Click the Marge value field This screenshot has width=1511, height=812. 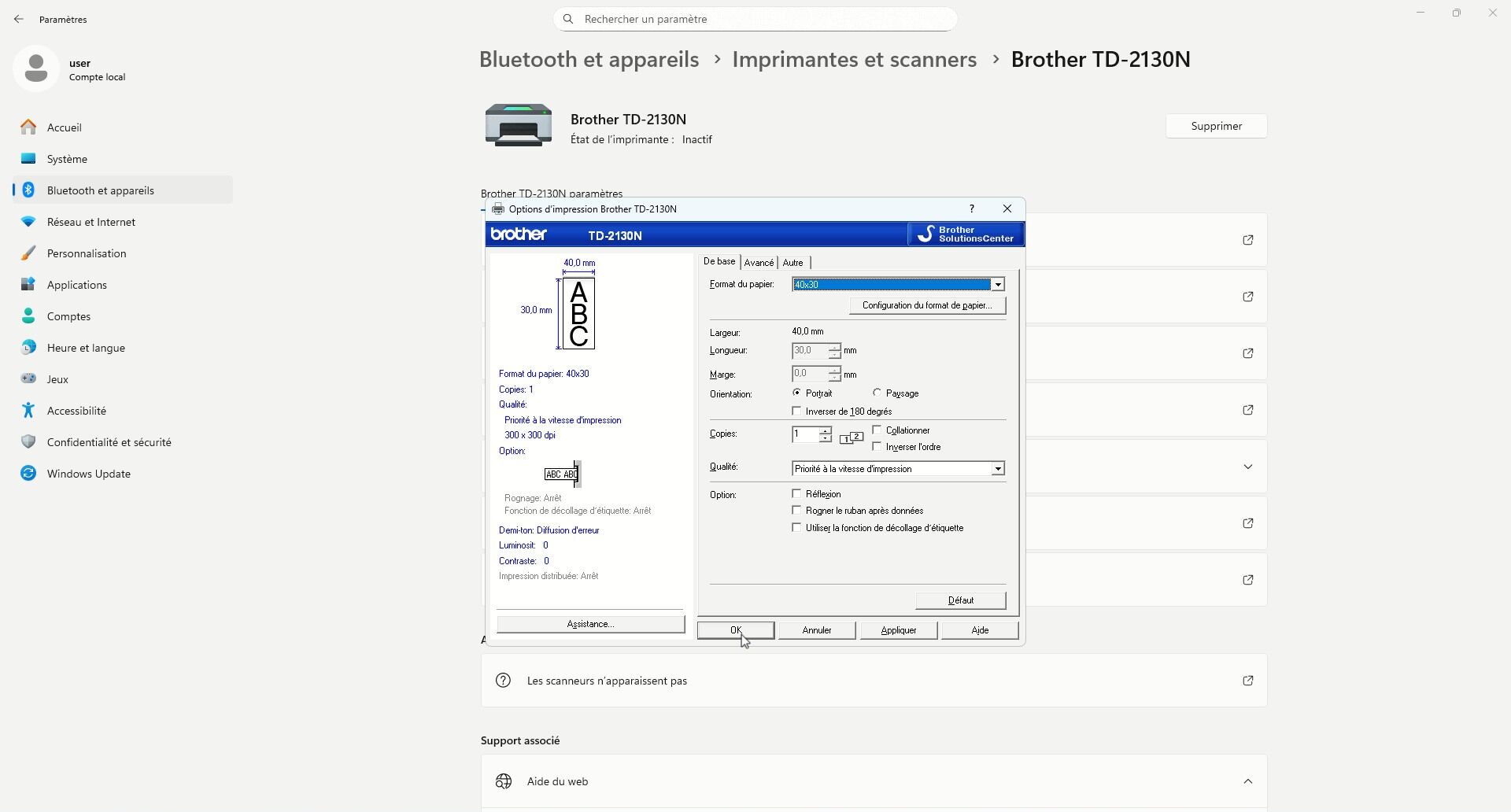pos(810,374)
